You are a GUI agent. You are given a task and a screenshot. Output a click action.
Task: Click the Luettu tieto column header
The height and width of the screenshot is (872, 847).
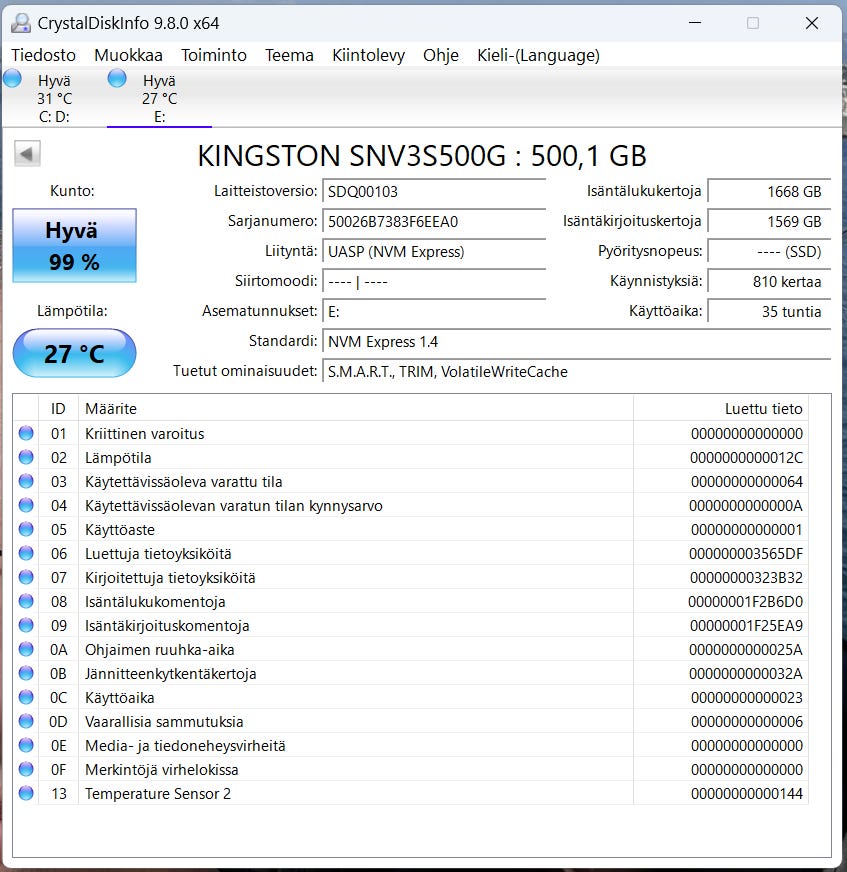coord(763,409)
